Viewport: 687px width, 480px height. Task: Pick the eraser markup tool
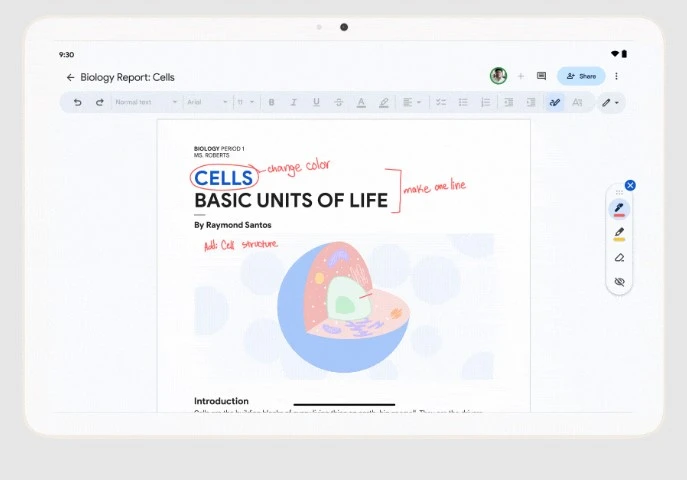point(619,257)
